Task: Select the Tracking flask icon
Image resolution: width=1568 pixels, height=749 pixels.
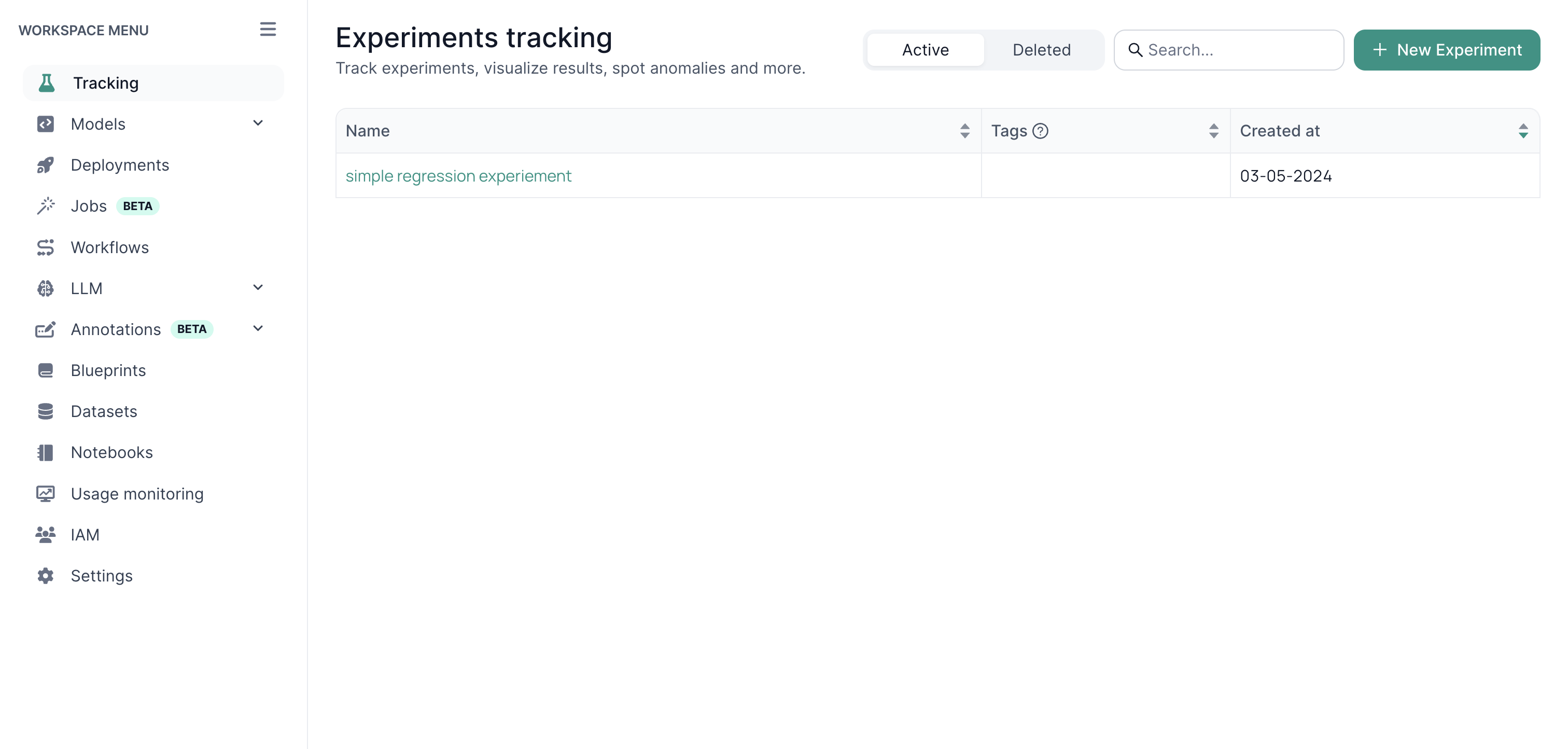Action: (x=46, y=83)
